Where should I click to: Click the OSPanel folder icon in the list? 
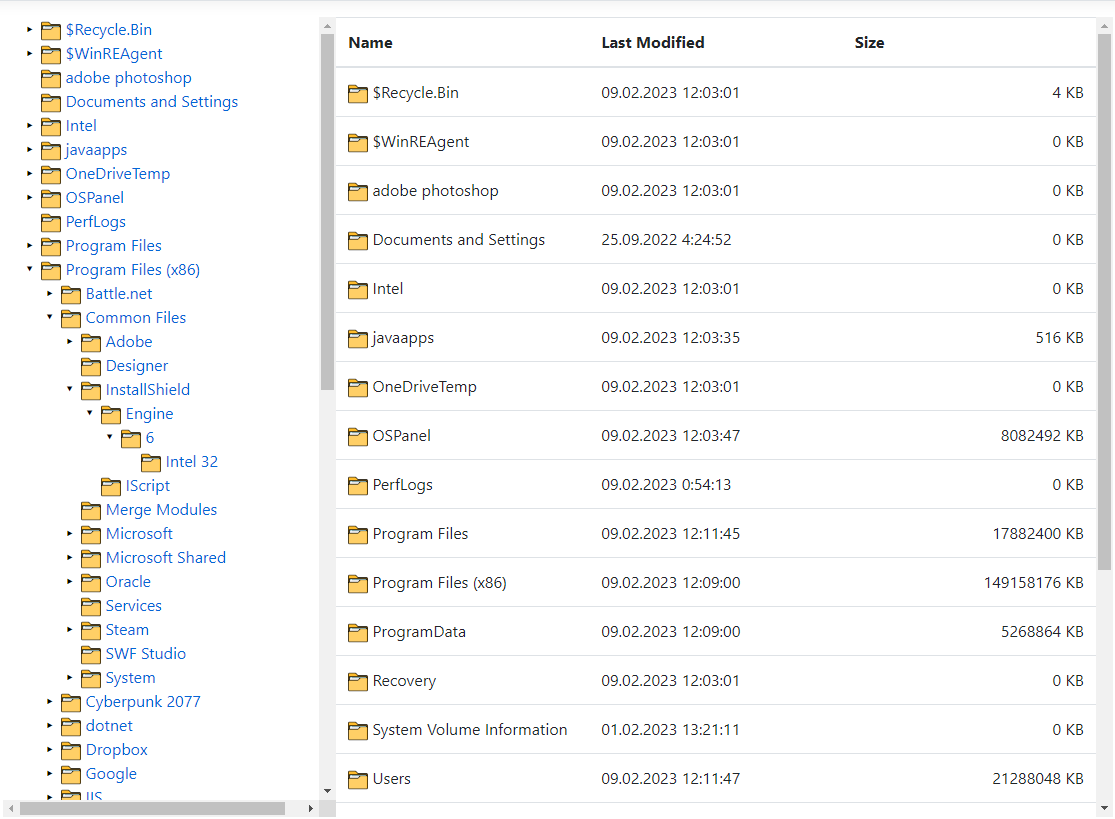coord(358,435)
